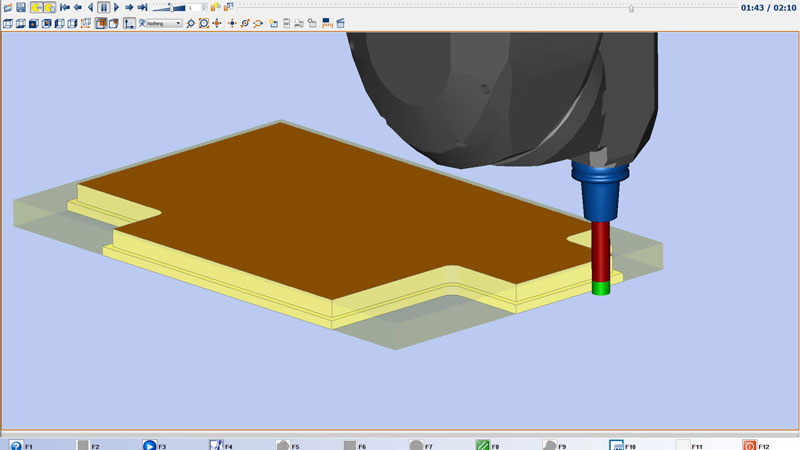The image size is (800, 450).
Task: Click the F8 green function icon
Action: point(482,445)
